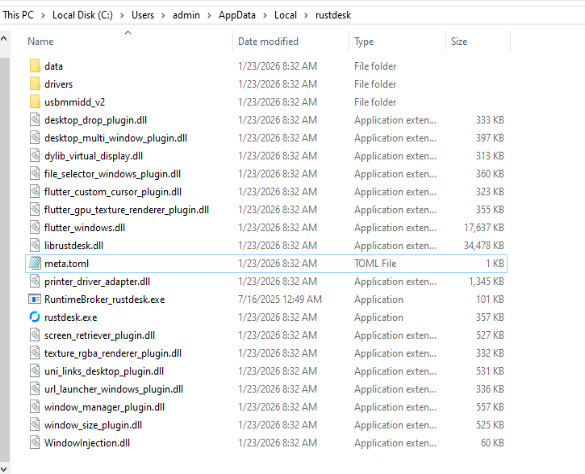
Task: Go to This PC in the breadcrumb
Action: [x=18, y=15]
